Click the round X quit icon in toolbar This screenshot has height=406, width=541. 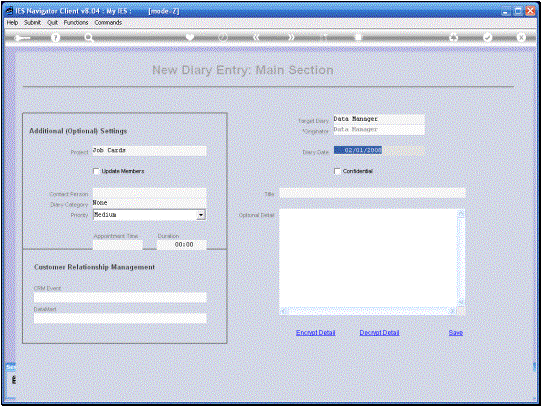pyautogui.click(x=521, y=37)
